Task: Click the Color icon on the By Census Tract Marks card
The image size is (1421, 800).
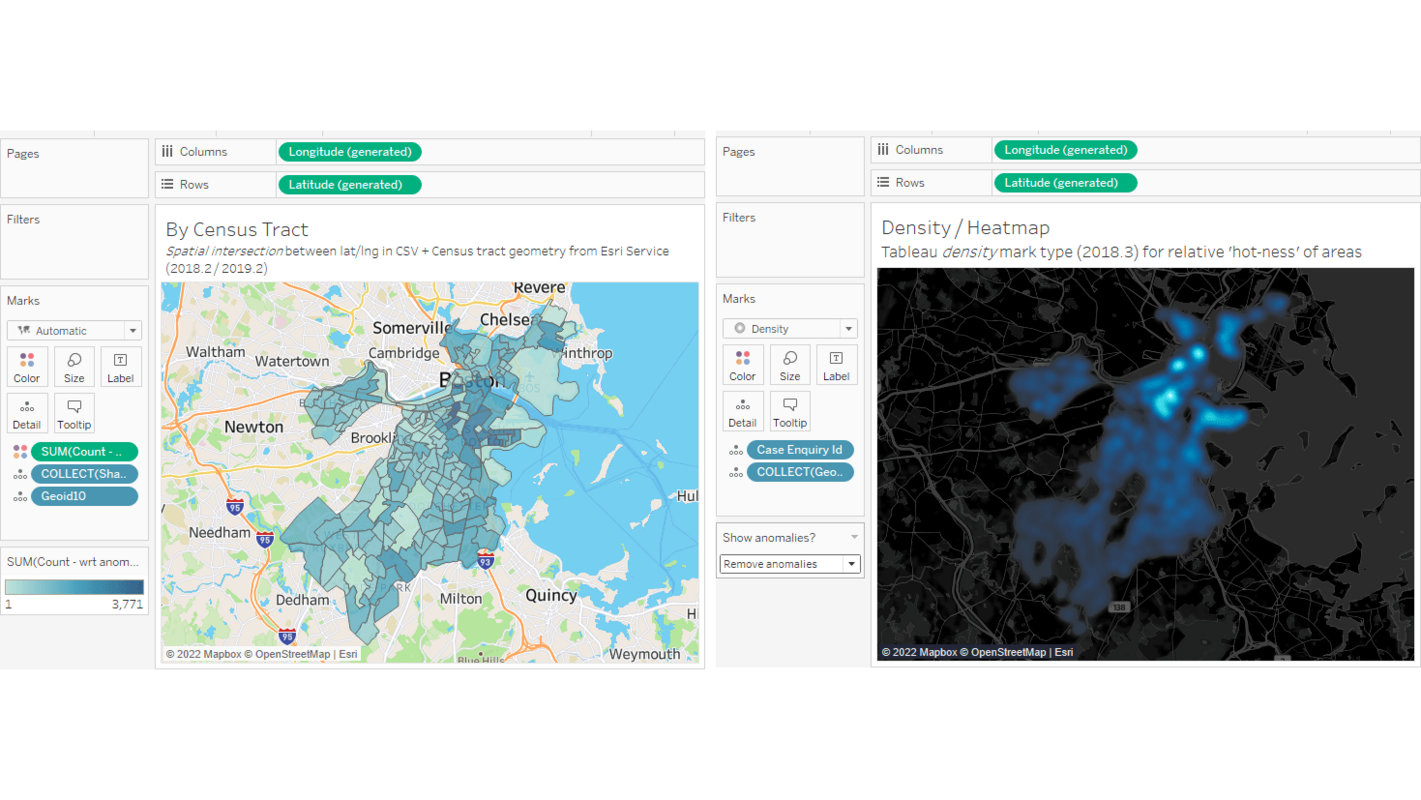Action: 26,366
